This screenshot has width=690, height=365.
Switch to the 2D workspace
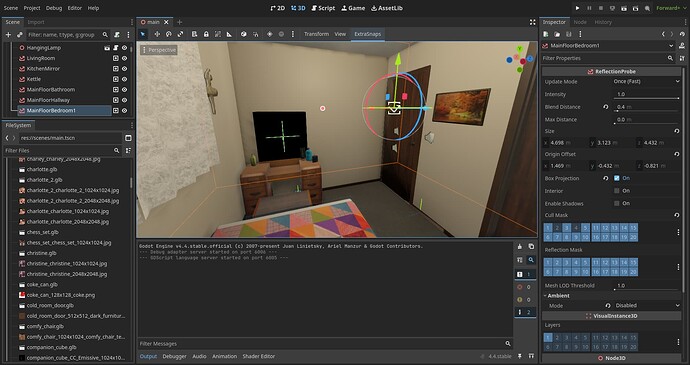277,8
